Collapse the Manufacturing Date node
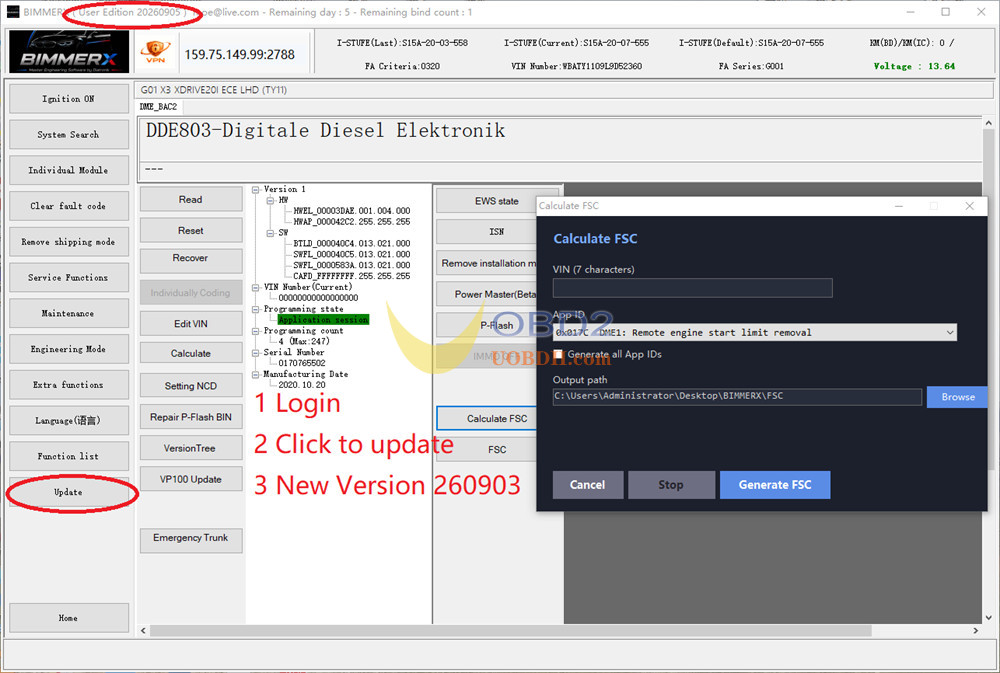 coord(256,374)
